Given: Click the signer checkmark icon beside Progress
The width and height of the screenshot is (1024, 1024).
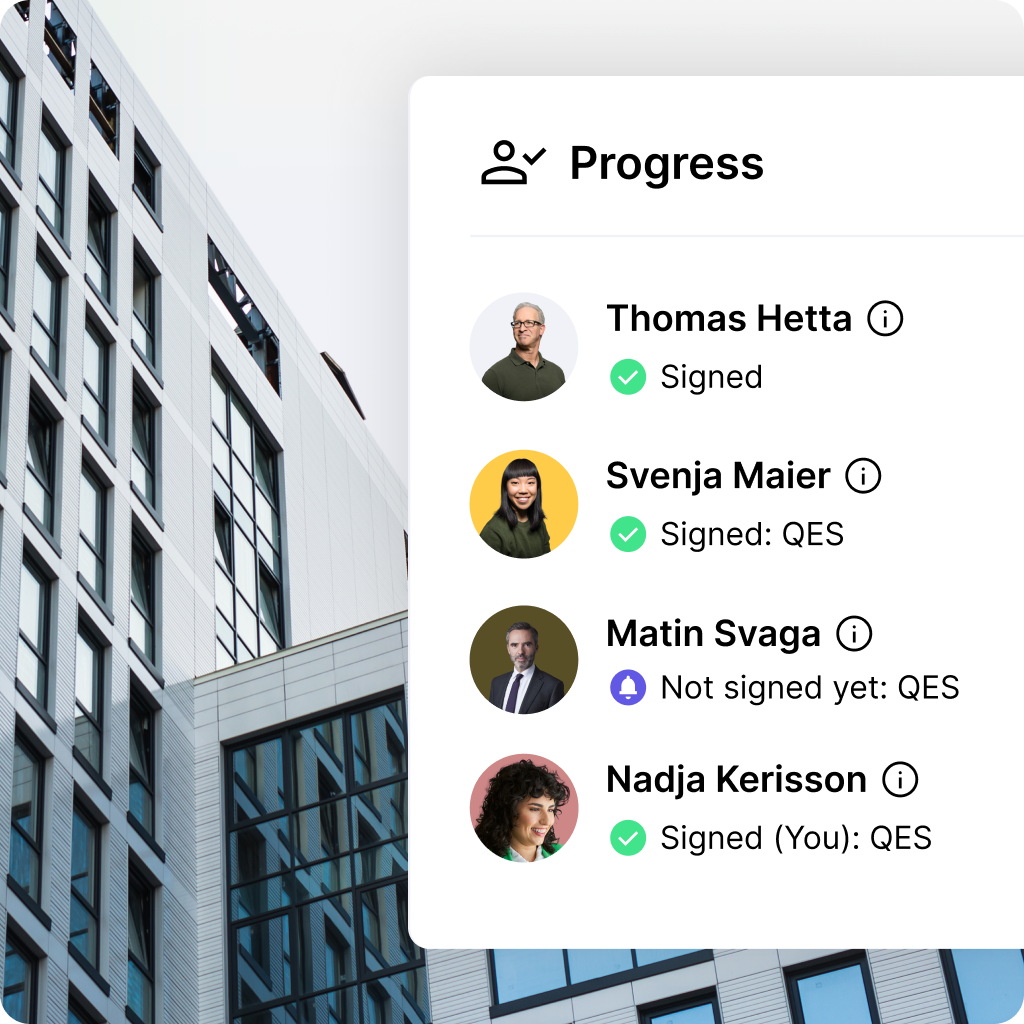Looking at the screenshot, I should [x=513, y=163].
